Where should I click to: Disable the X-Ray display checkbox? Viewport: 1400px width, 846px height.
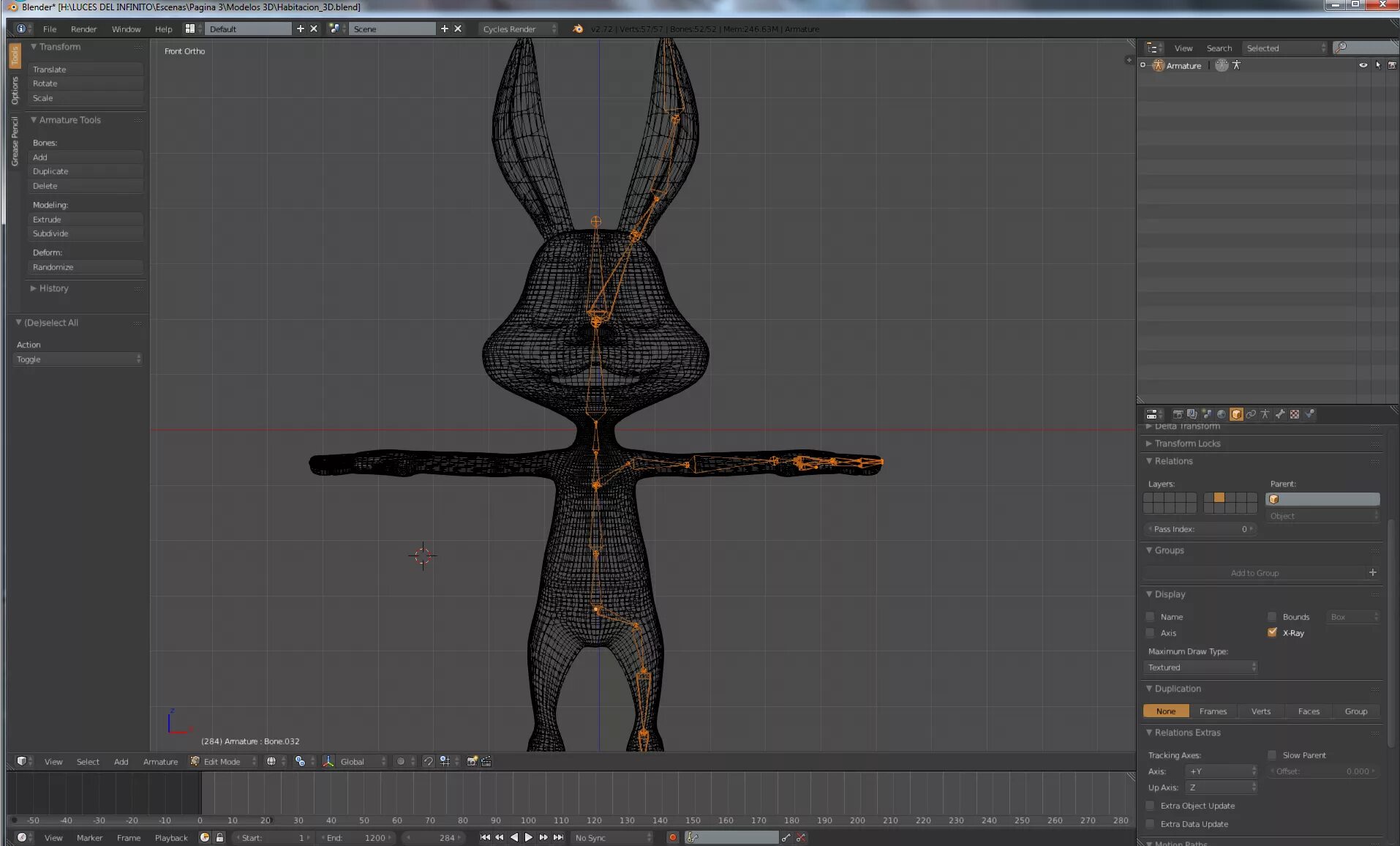coord(1272,632)
